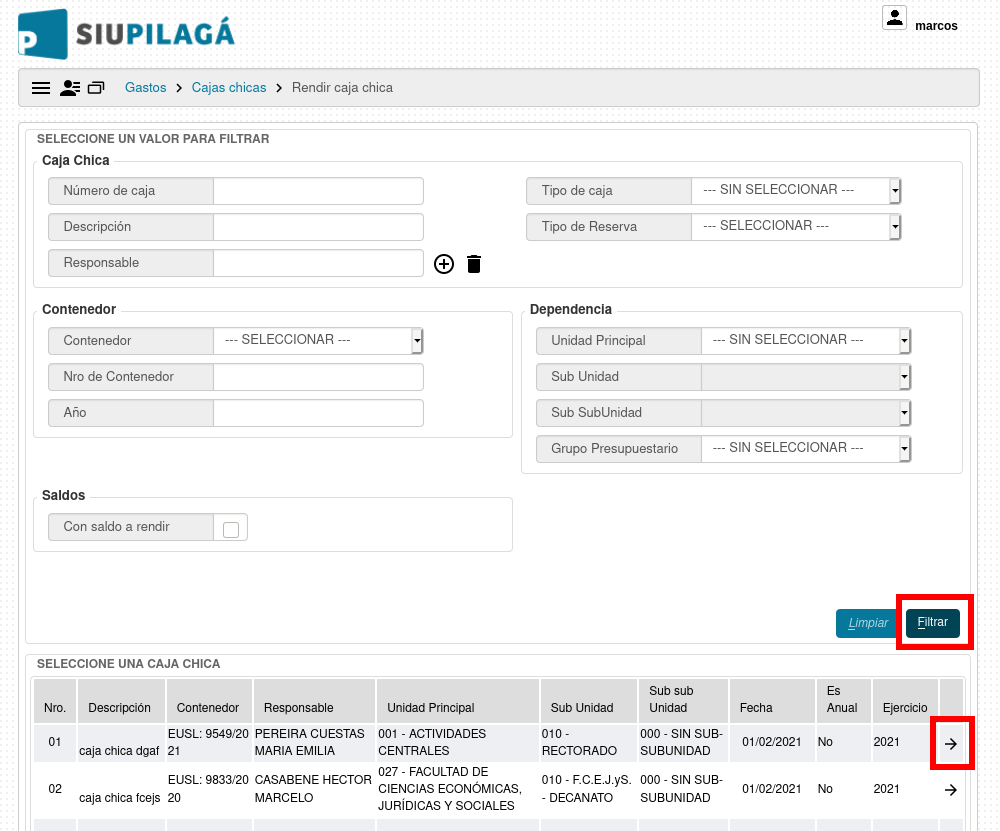This screenshot has height=831, width=1000.
Task: Go to Gastos breadcrumb
Action: (x=145, y=87)
